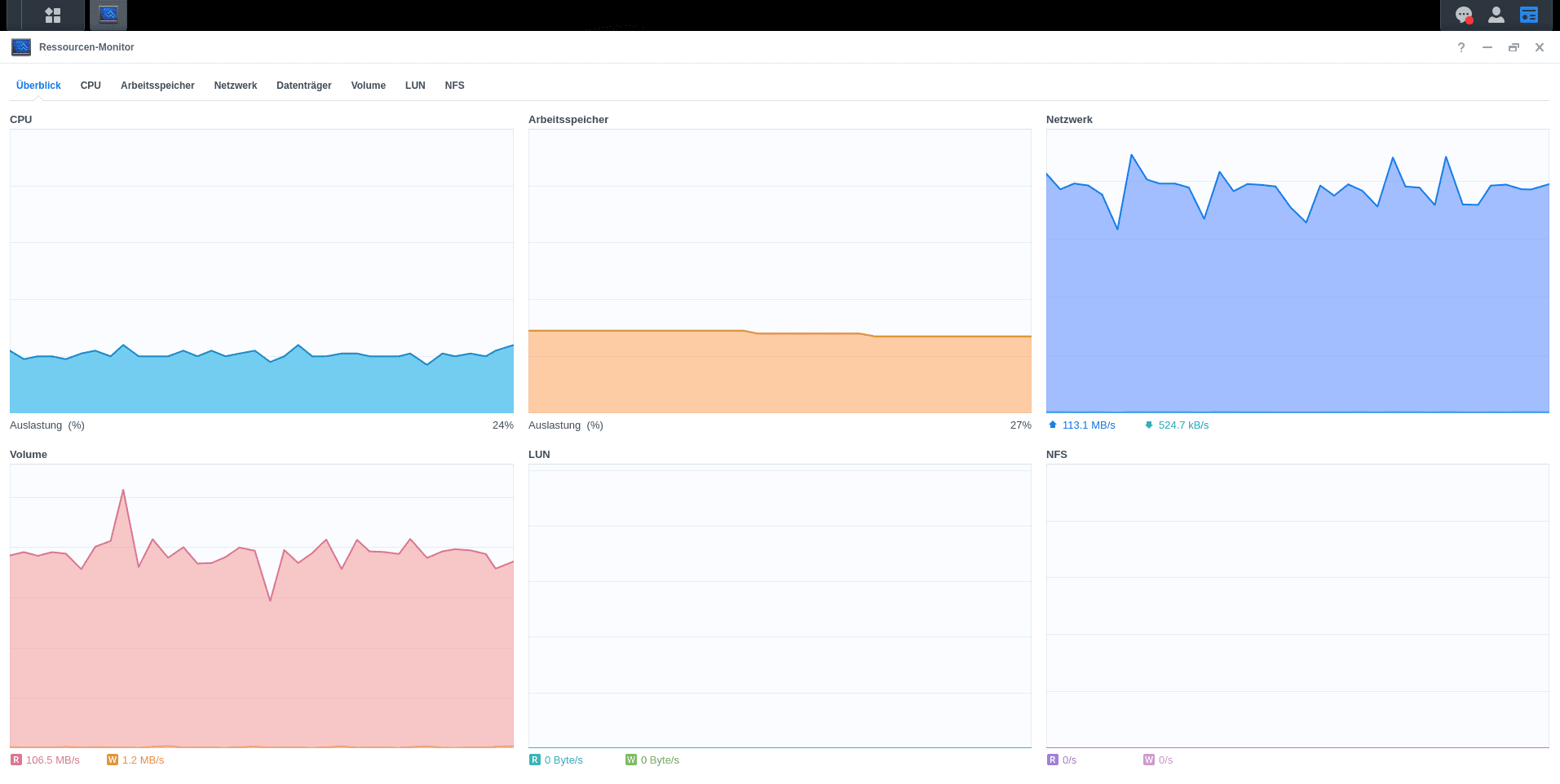Click the 1.2 MB/s write value

click(143, 760)
